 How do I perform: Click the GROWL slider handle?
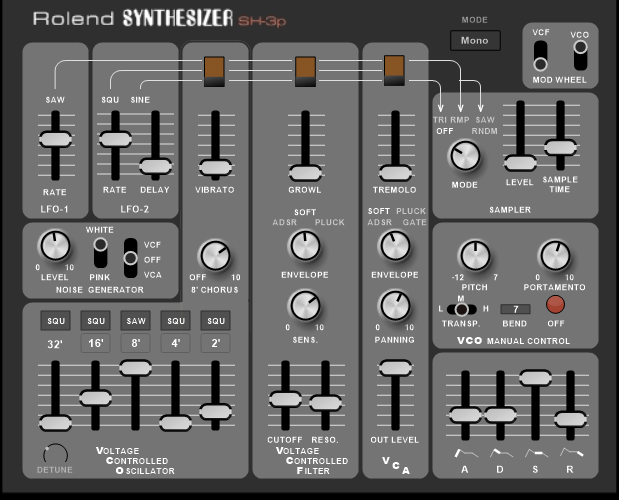click(x=305, y=173)
